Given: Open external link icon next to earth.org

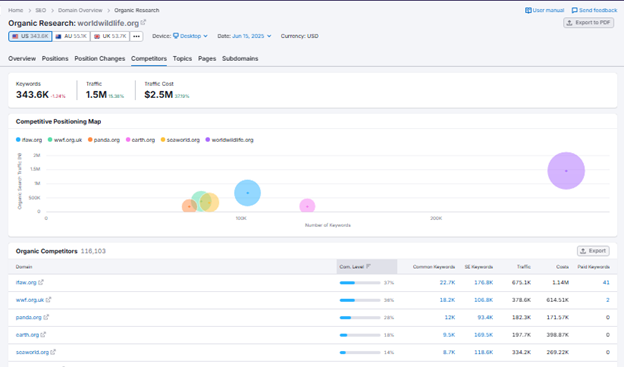Looking at the screenshot, I should pyautogui.click(x=43, y=335).
